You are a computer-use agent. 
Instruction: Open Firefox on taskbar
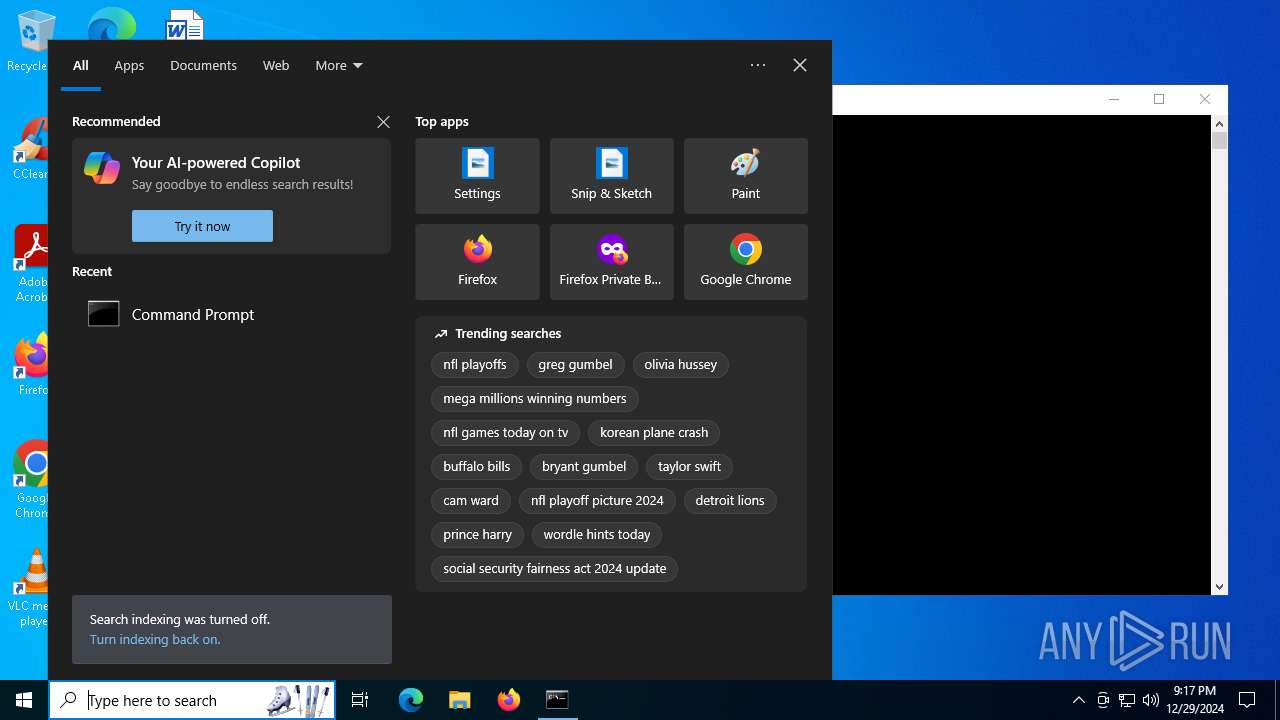508,700
